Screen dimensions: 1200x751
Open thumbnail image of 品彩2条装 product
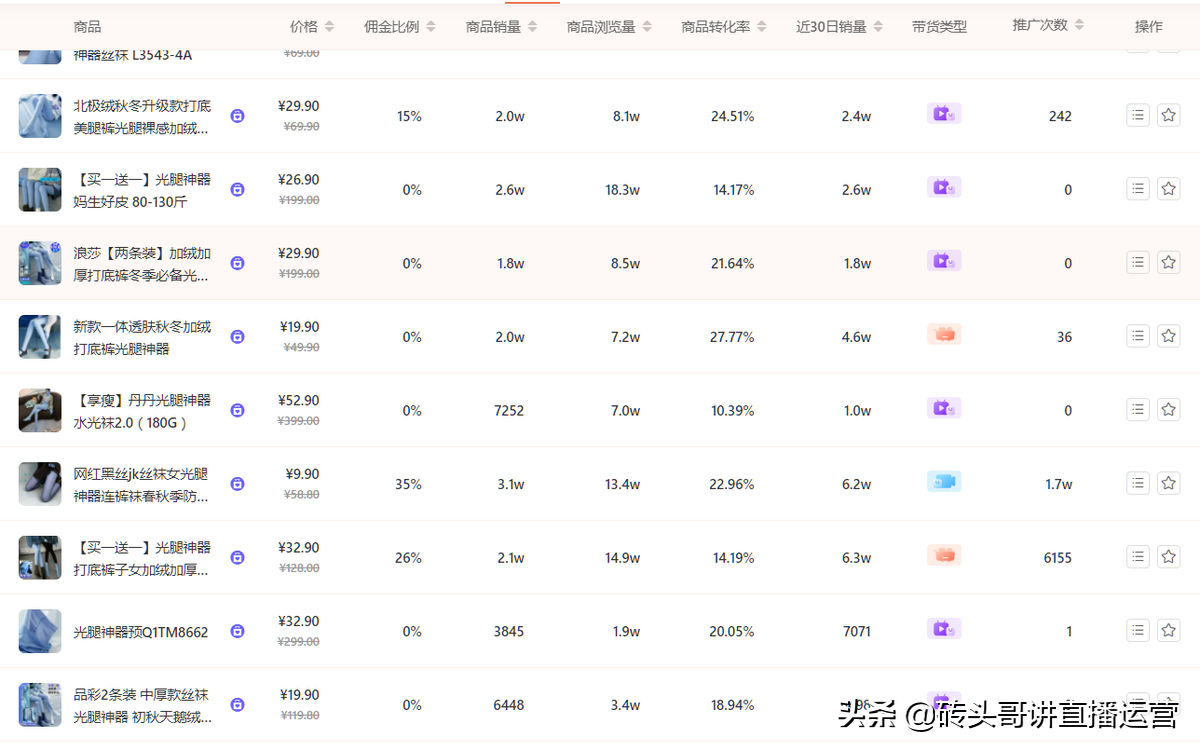click(x=40, y=705)
